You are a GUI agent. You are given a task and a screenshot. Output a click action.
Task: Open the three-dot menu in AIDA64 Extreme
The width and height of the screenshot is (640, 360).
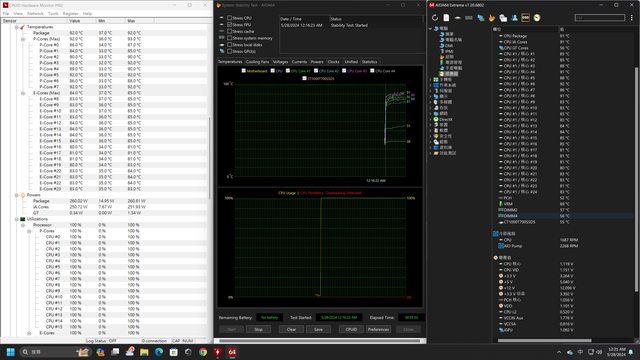click(x=632, y=18)
